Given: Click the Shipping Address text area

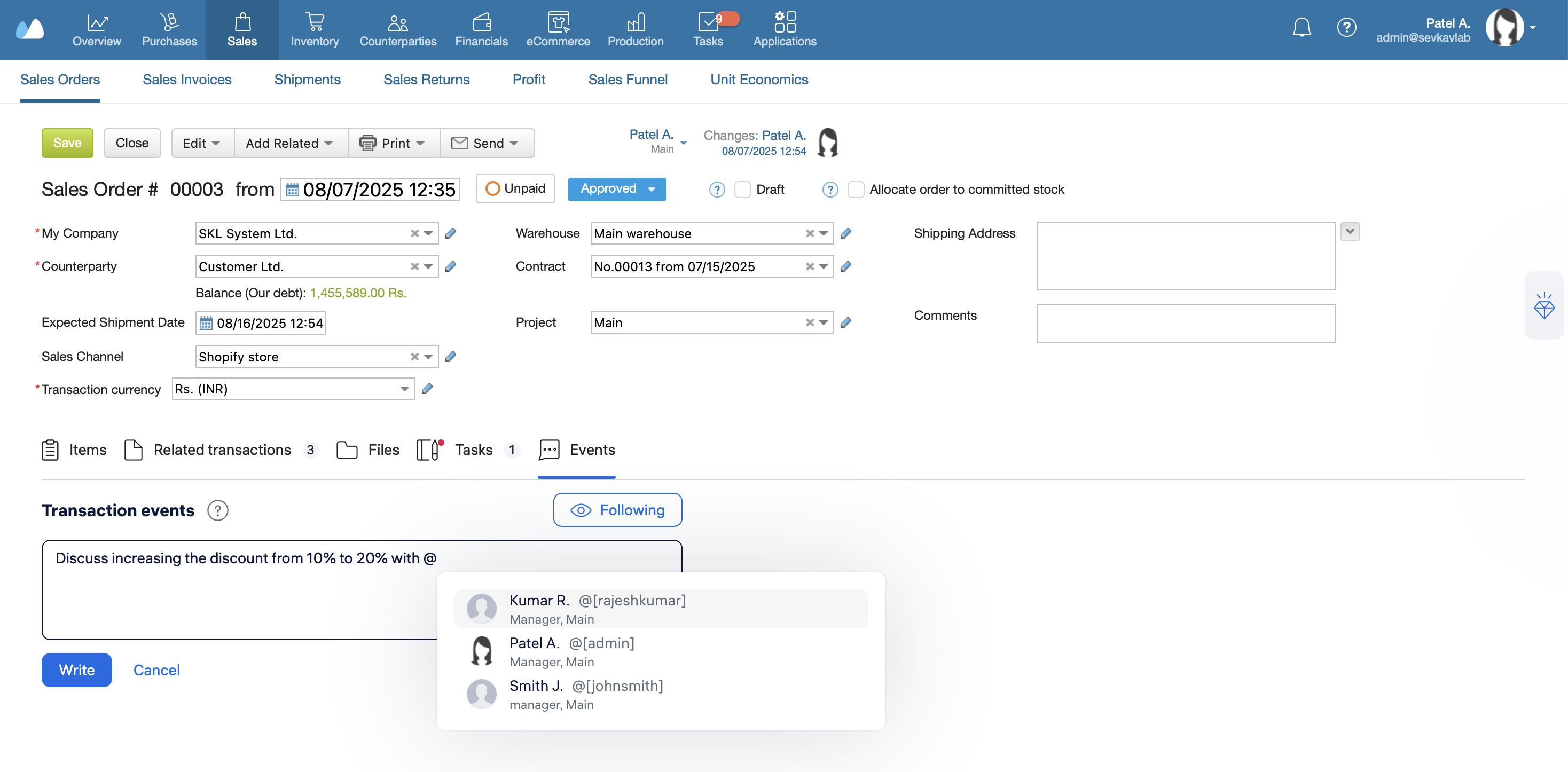Looking at the screenshot, I should click(1186, 256).
